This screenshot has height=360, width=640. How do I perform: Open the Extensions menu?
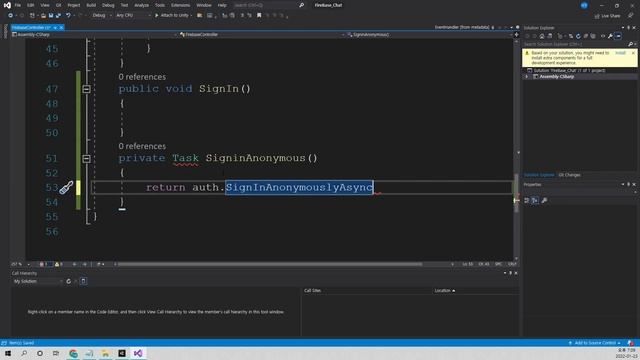(180, 5)
